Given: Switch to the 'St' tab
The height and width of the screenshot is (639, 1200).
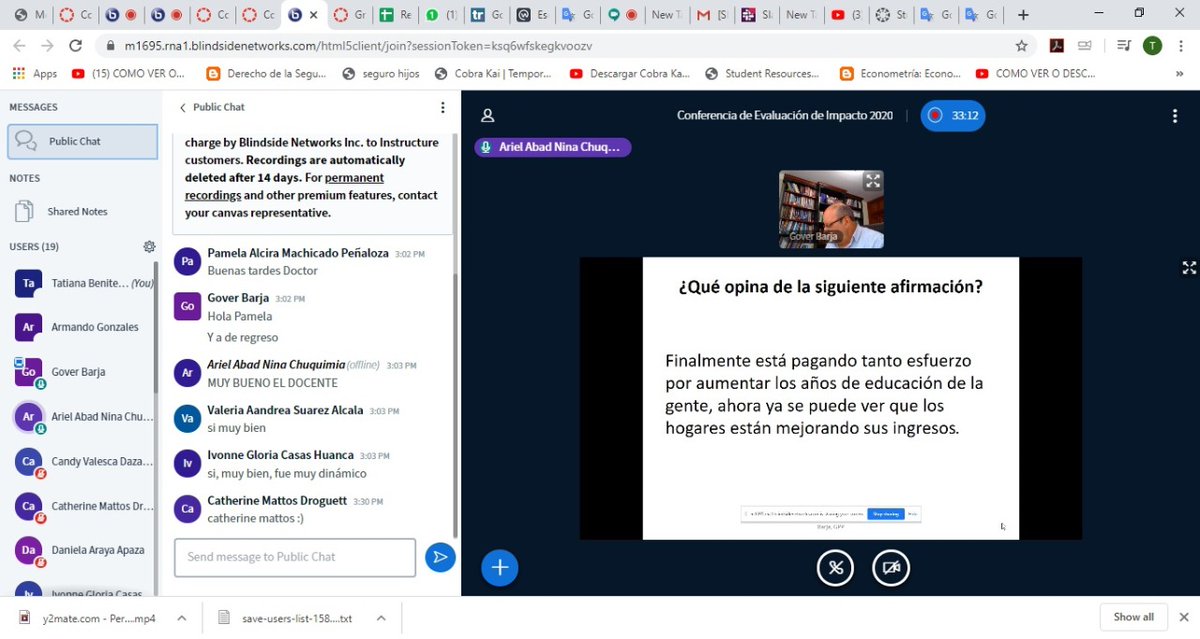Looking at the screenshot, I should pos(890,15).
